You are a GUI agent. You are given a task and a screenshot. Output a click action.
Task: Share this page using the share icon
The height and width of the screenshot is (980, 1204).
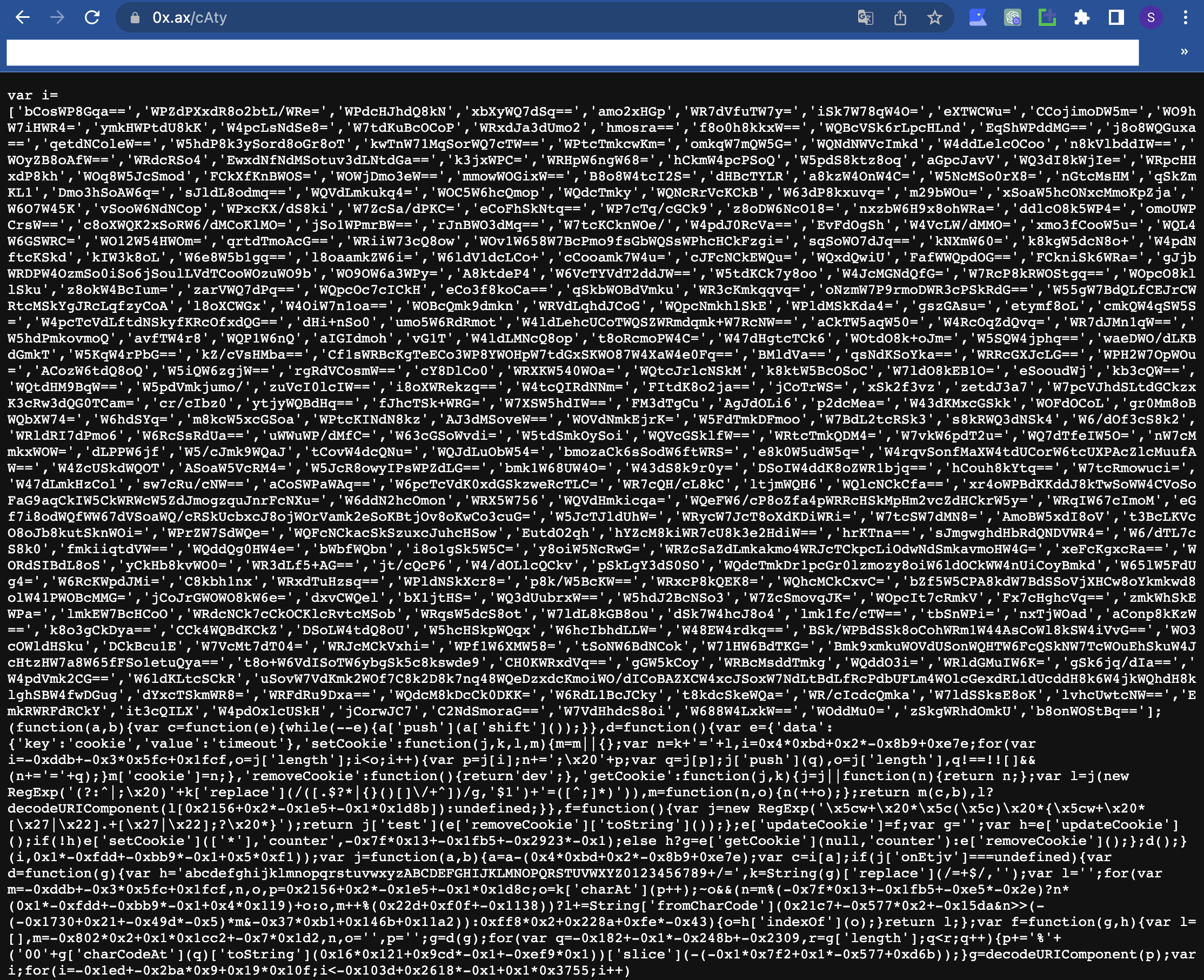[900, 18]
